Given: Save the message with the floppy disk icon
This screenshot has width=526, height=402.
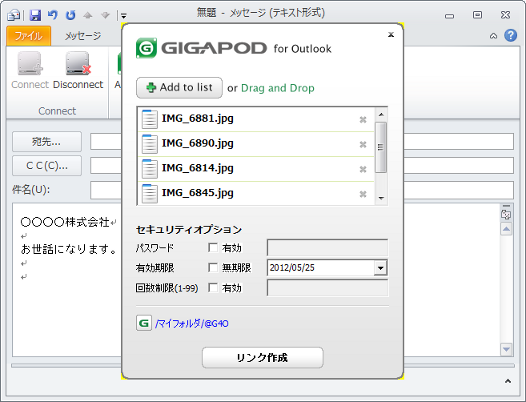Looking at the screenshot, I should pos(35,15).
